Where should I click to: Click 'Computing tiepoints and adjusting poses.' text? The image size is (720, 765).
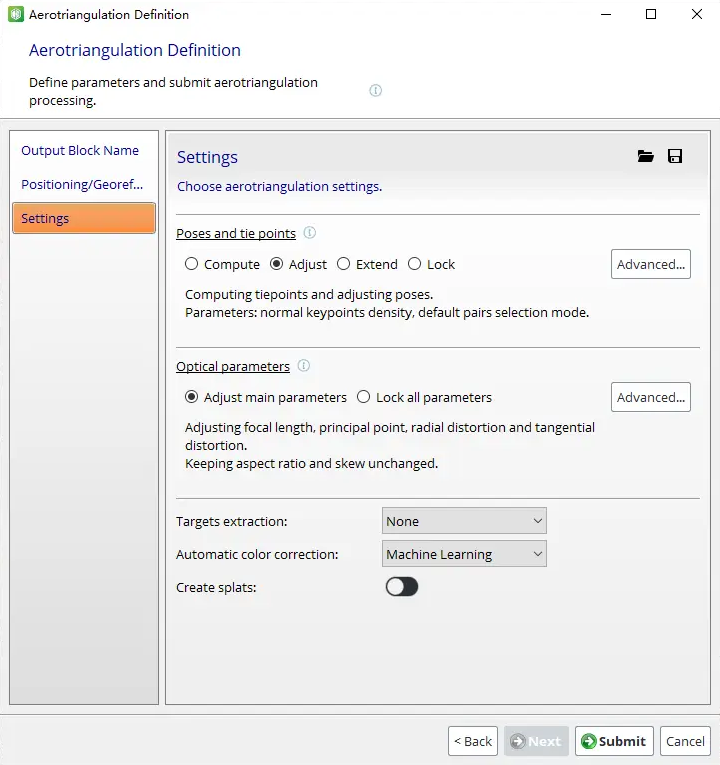(309, 294)
